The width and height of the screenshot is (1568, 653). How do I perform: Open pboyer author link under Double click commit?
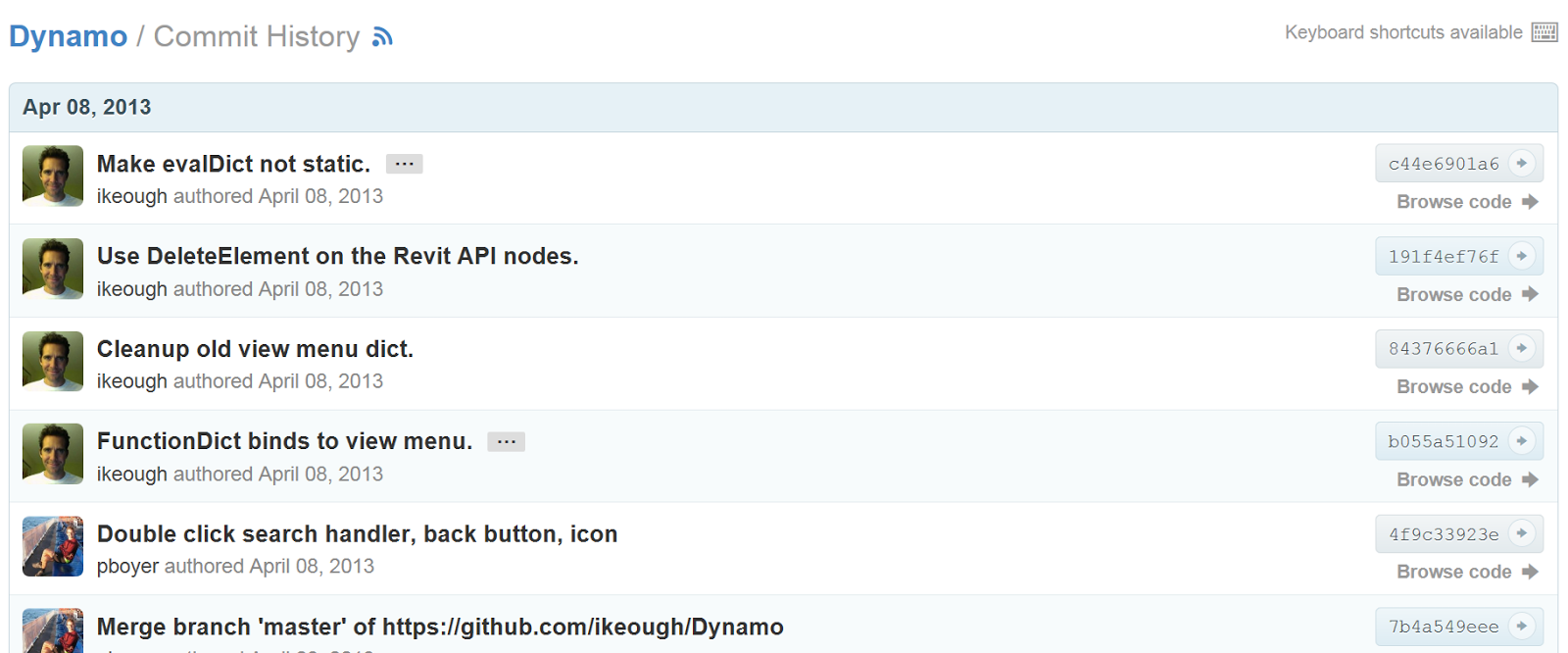pos(127,567)
